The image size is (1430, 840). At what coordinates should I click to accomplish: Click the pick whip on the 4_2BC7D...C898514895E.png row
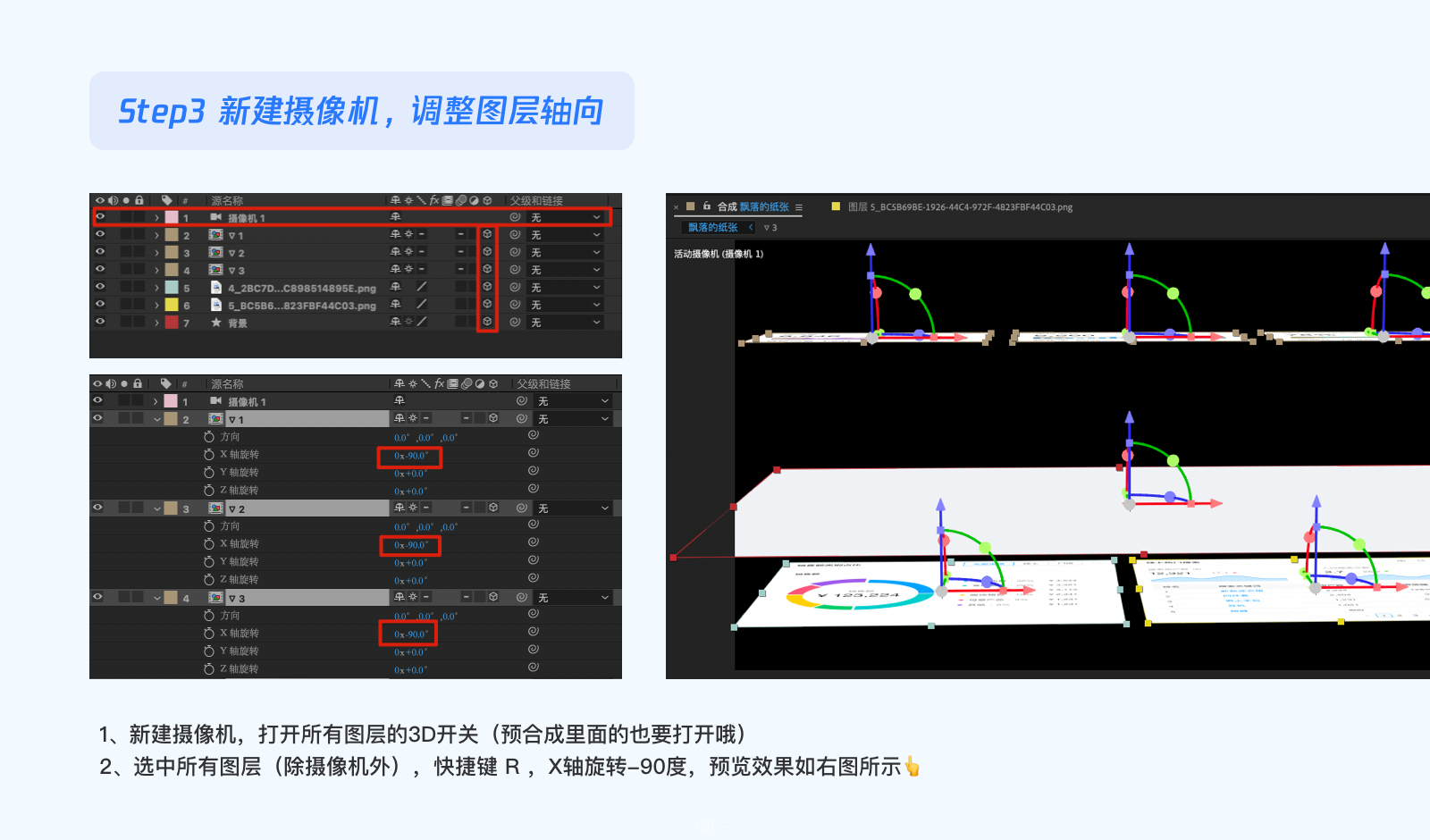[x=515, y=287]
